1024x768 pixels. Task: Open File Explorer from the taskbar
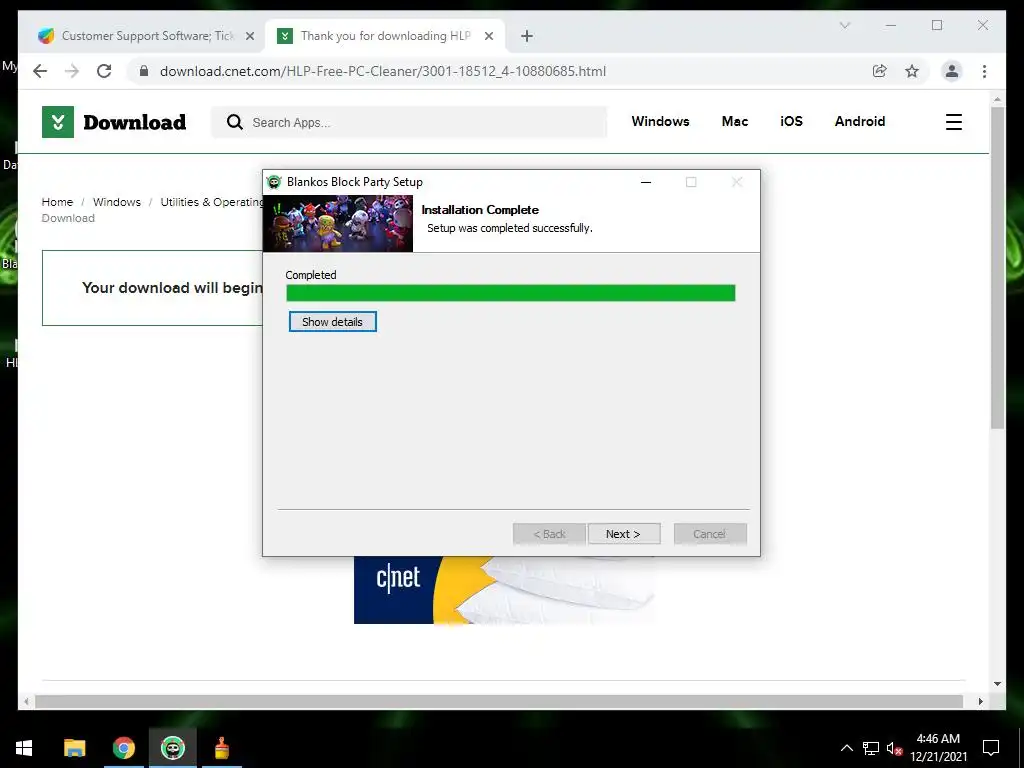click(x=74, y=748)
